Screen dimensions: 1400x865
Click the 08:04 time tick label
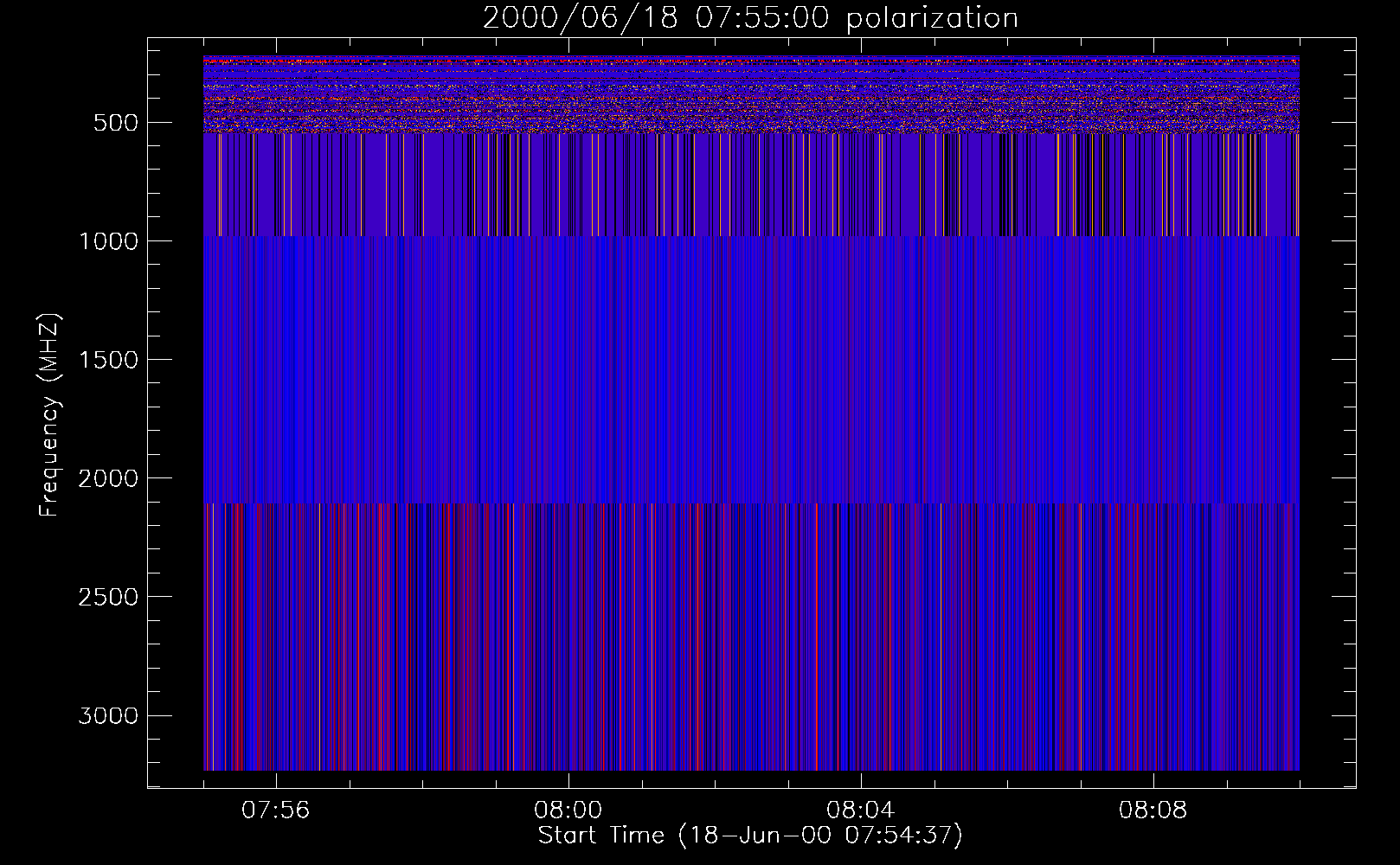[x=861, y=811]
